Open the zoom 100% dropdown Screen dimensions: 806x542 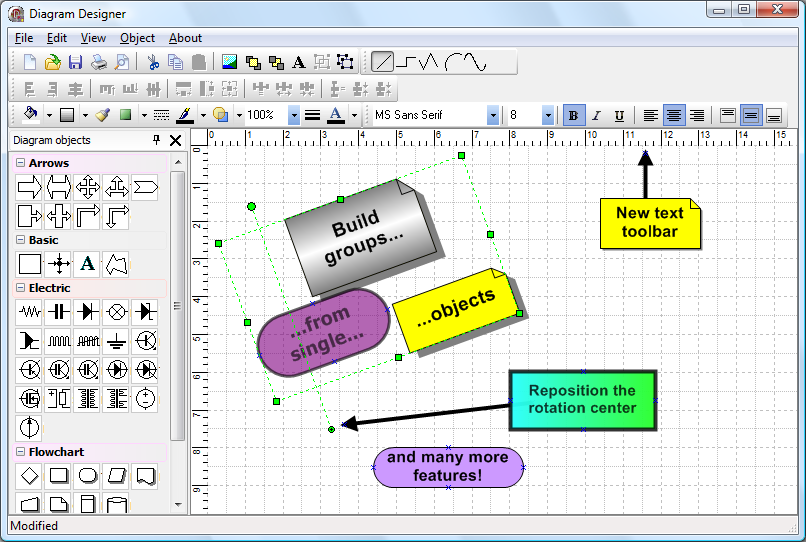pyautogui.click(x=293, y=115)
